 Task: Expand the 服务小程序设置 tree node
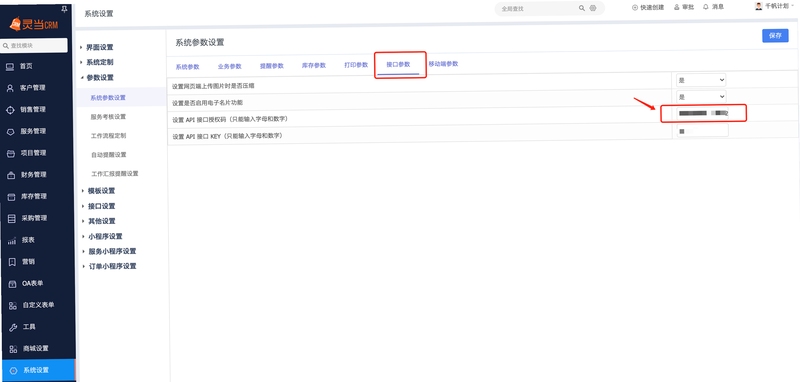(83, 251)
